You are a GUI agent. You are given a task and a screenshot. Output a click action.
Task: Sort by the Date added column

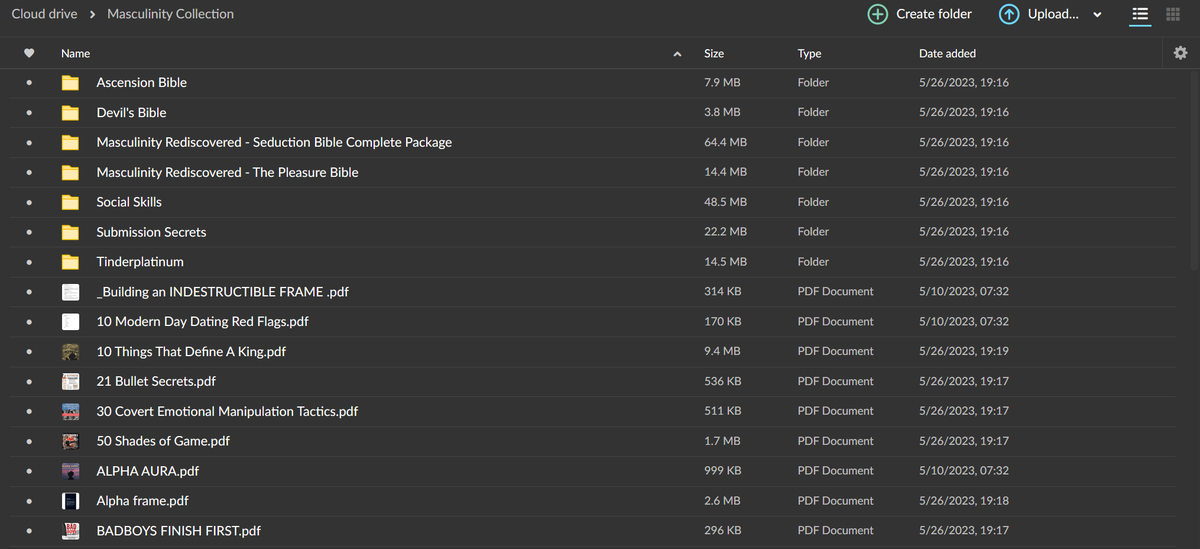point(947,54)
